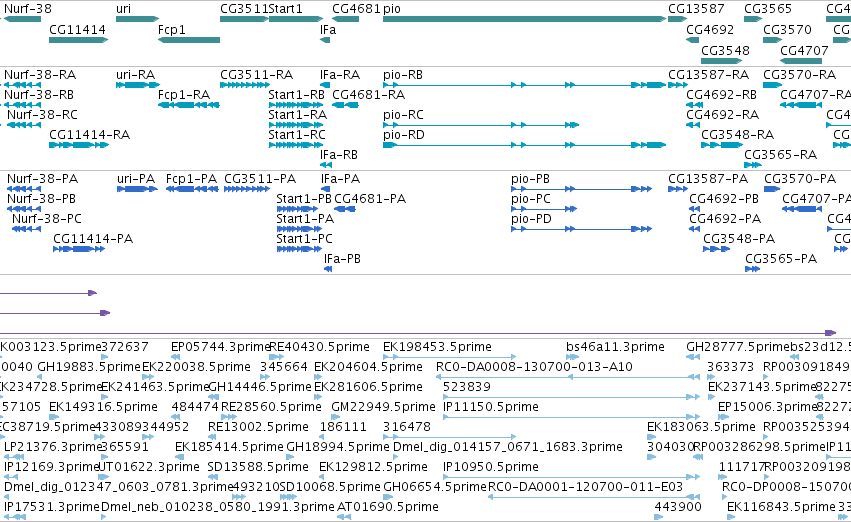Image resolution: width=851 pixels, height=522 pixels.
Task: Select the pio-RD transcript label
Action: (404, 135)
